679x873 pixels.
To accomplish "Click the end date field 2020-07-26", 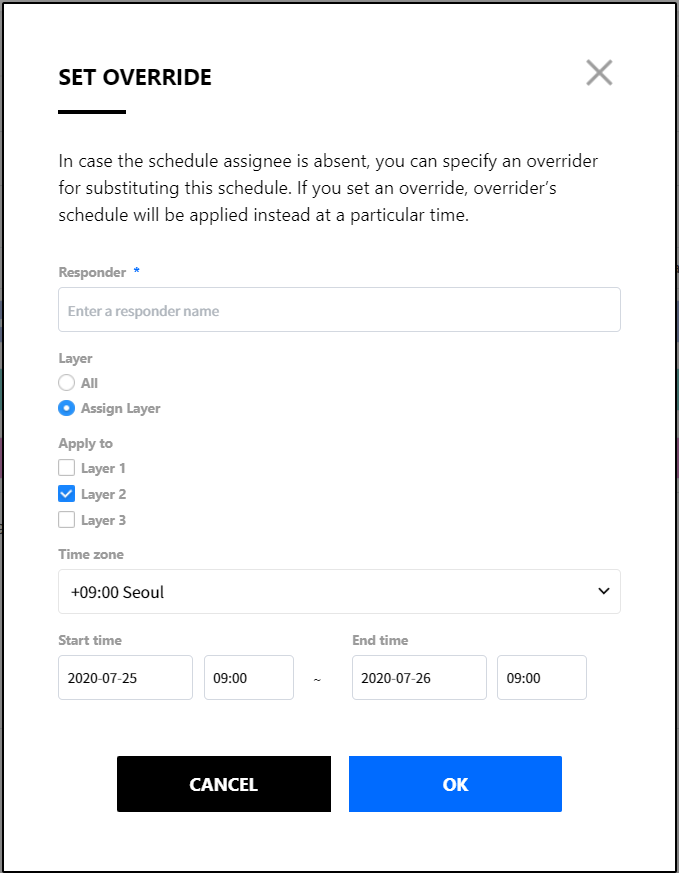I will pos(419,678).
